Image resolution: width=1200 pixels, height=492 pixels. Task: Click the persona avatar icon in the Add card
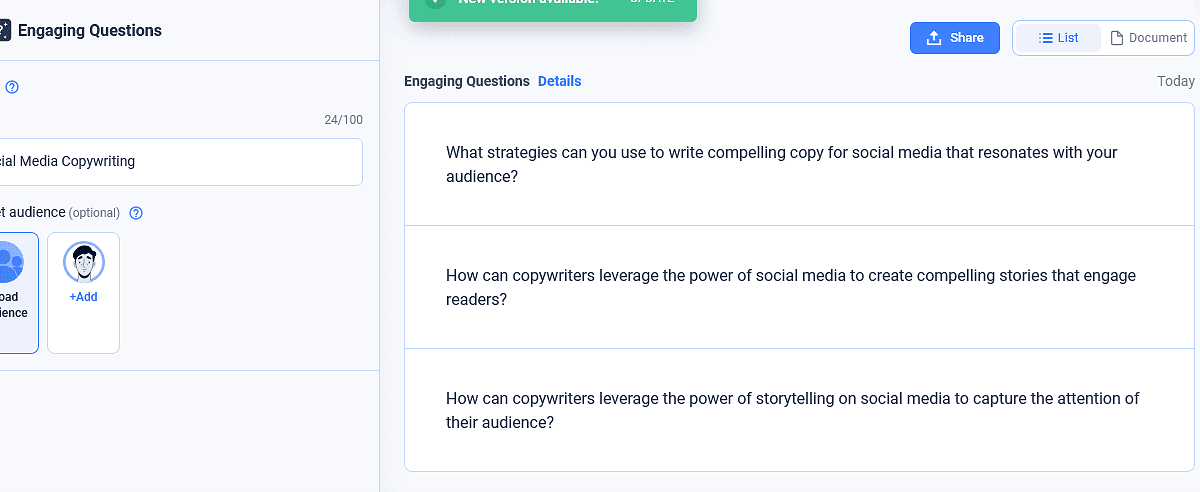click(84, 262)
